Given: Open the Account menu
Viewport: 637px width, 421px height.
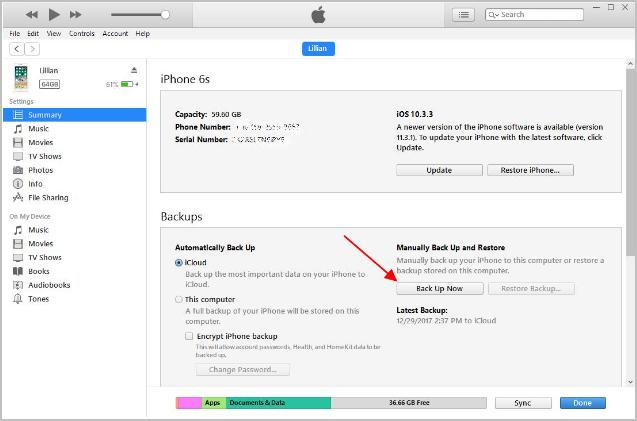Looking at the screenshot, I should (115, 34).
